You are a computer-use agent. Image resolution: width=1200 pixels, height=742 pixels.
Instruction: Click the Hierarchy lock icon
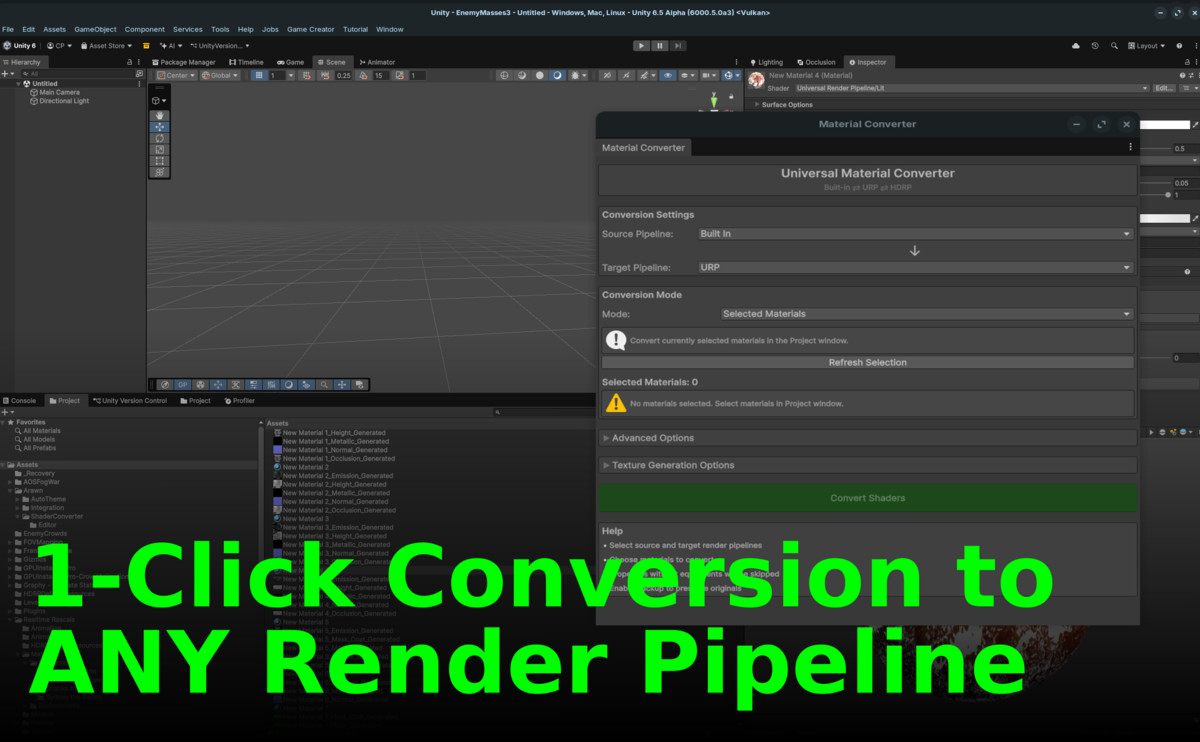130,62
